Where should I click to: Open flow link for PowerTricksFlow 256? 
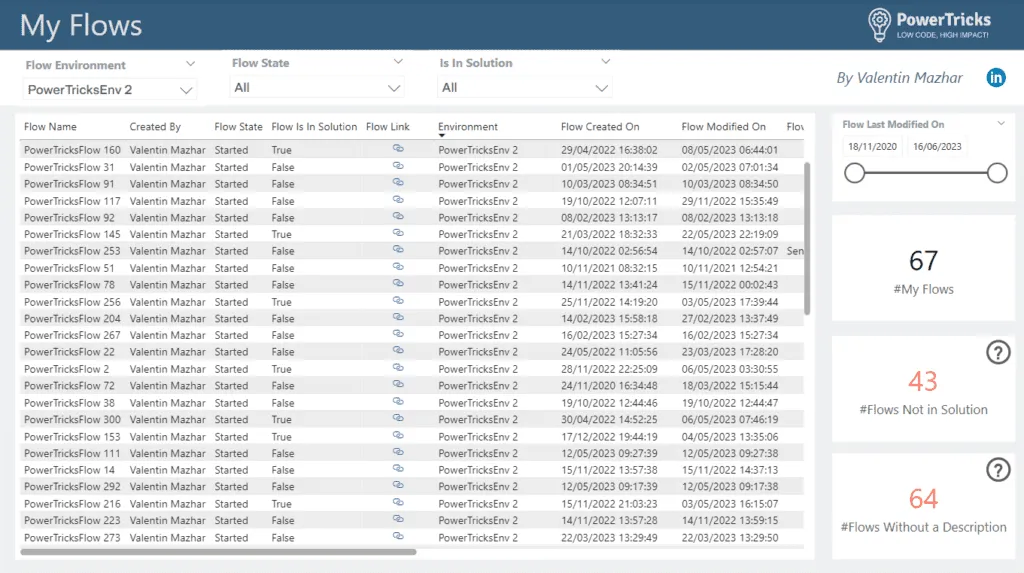[398, 301]
